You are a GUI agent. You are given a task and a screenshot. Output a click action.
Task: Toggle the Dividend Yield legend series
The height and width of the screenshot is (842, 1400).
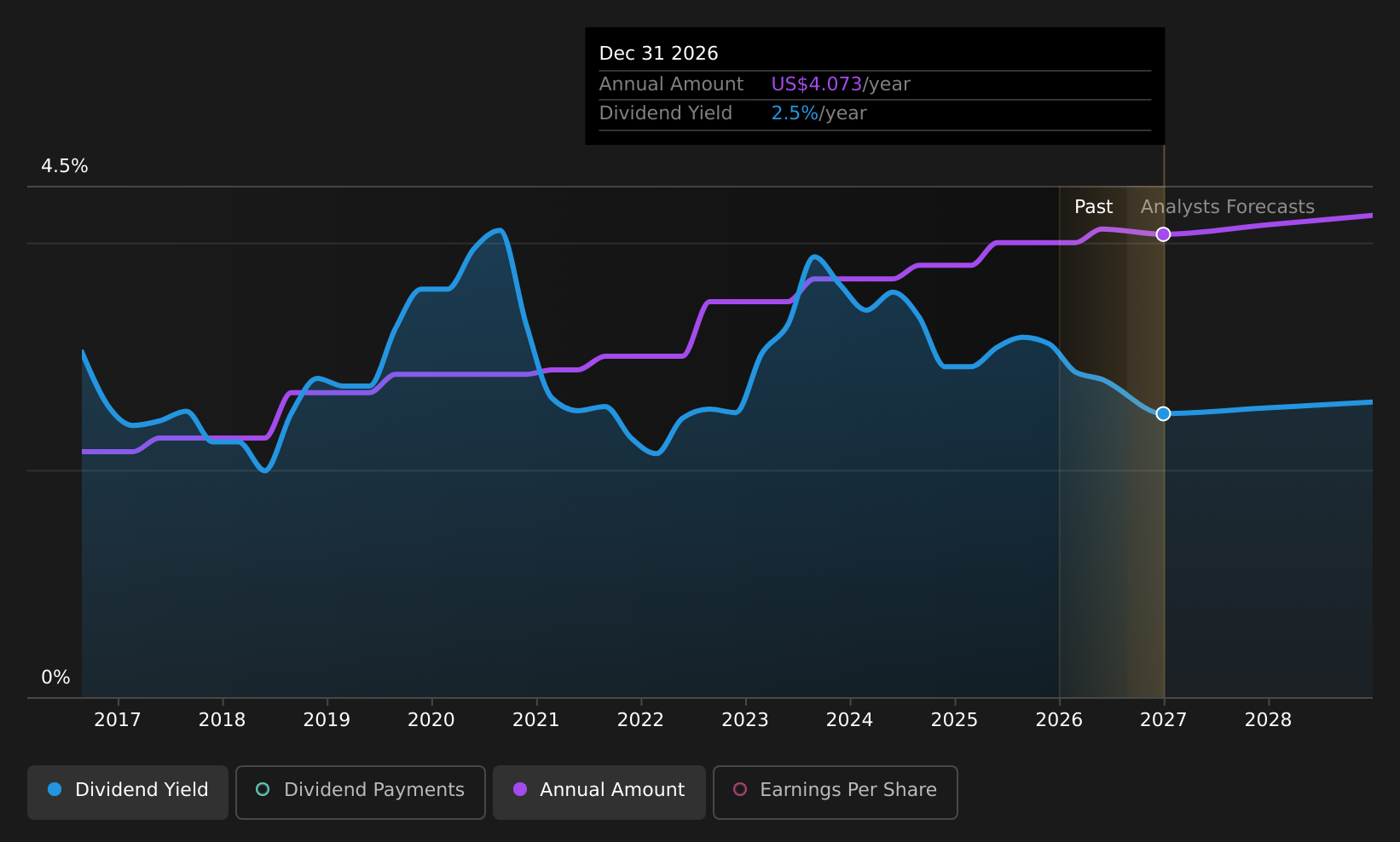point(128,792)
